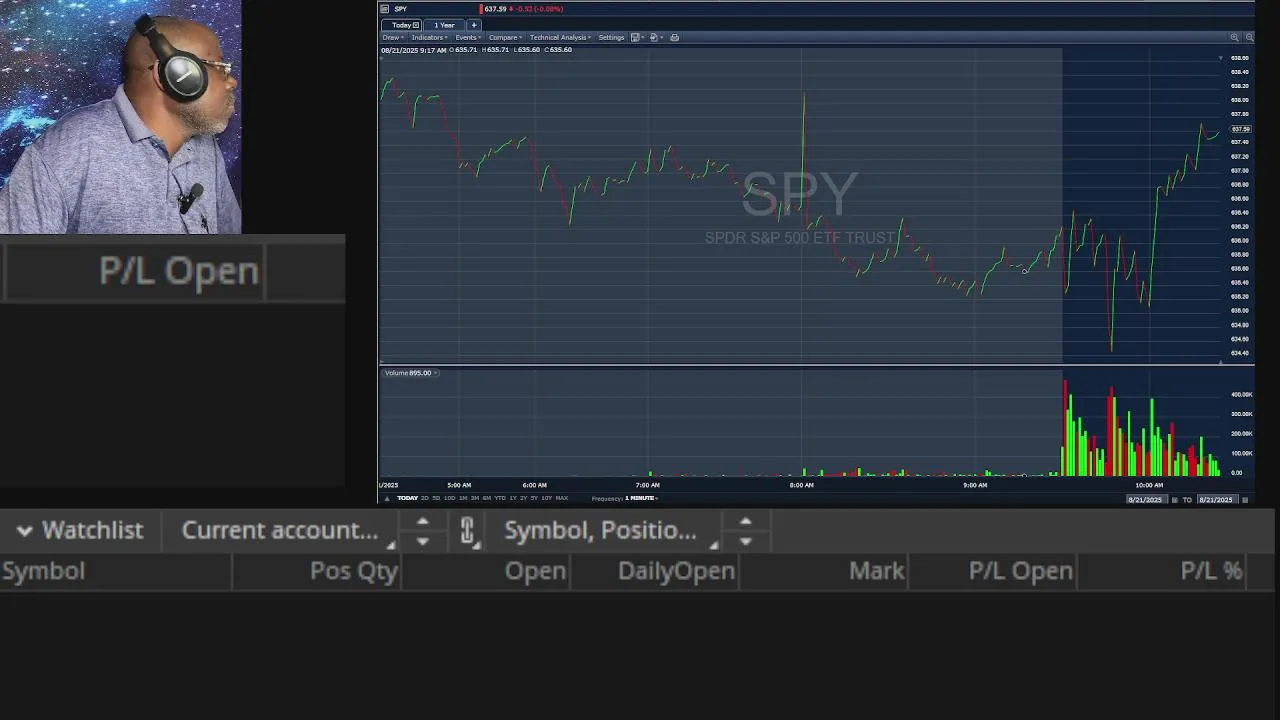This screenshot has height=720, width=1280.
Task: Open chart Settings
Action: [x=611, y=37]
